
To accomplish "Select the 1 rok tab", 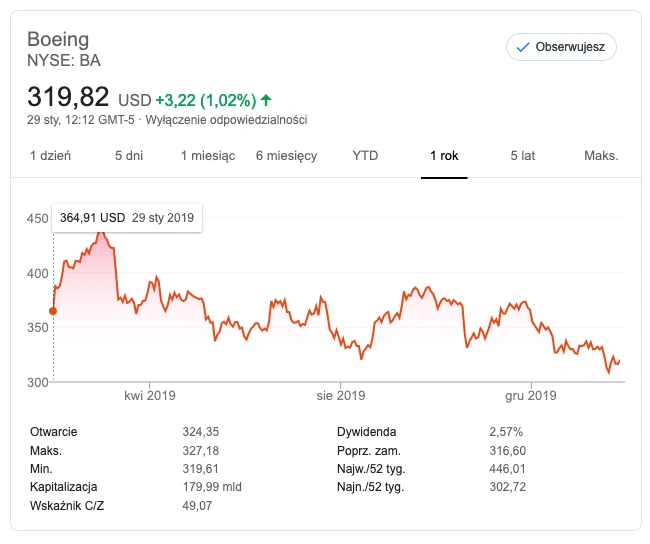I will [x=444, y=156].
